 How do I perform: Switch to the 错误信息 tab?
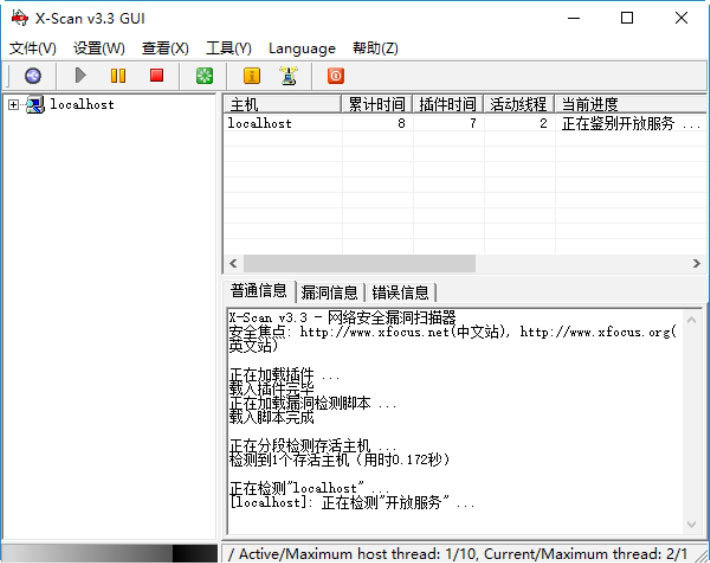point(400,292)
